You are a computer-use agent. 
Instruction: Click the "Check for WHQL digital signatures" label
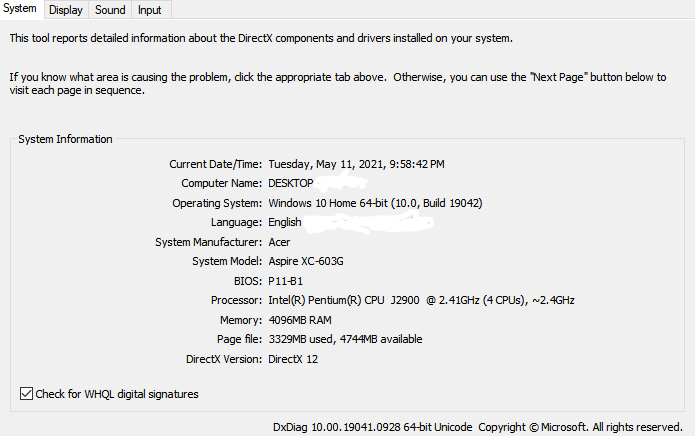pyautogui.click(x=117, y=394)
